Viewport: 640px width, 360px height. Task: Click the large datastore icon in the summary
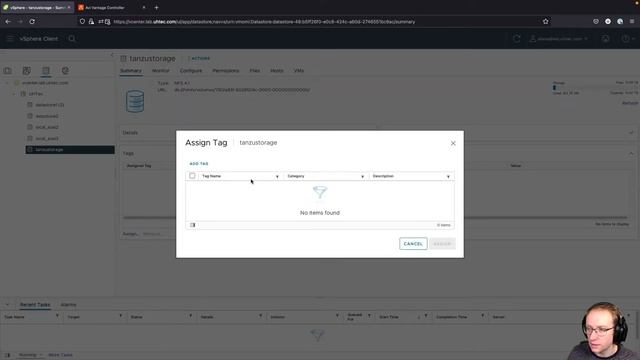pyautogui.click(x=135, y=101)
